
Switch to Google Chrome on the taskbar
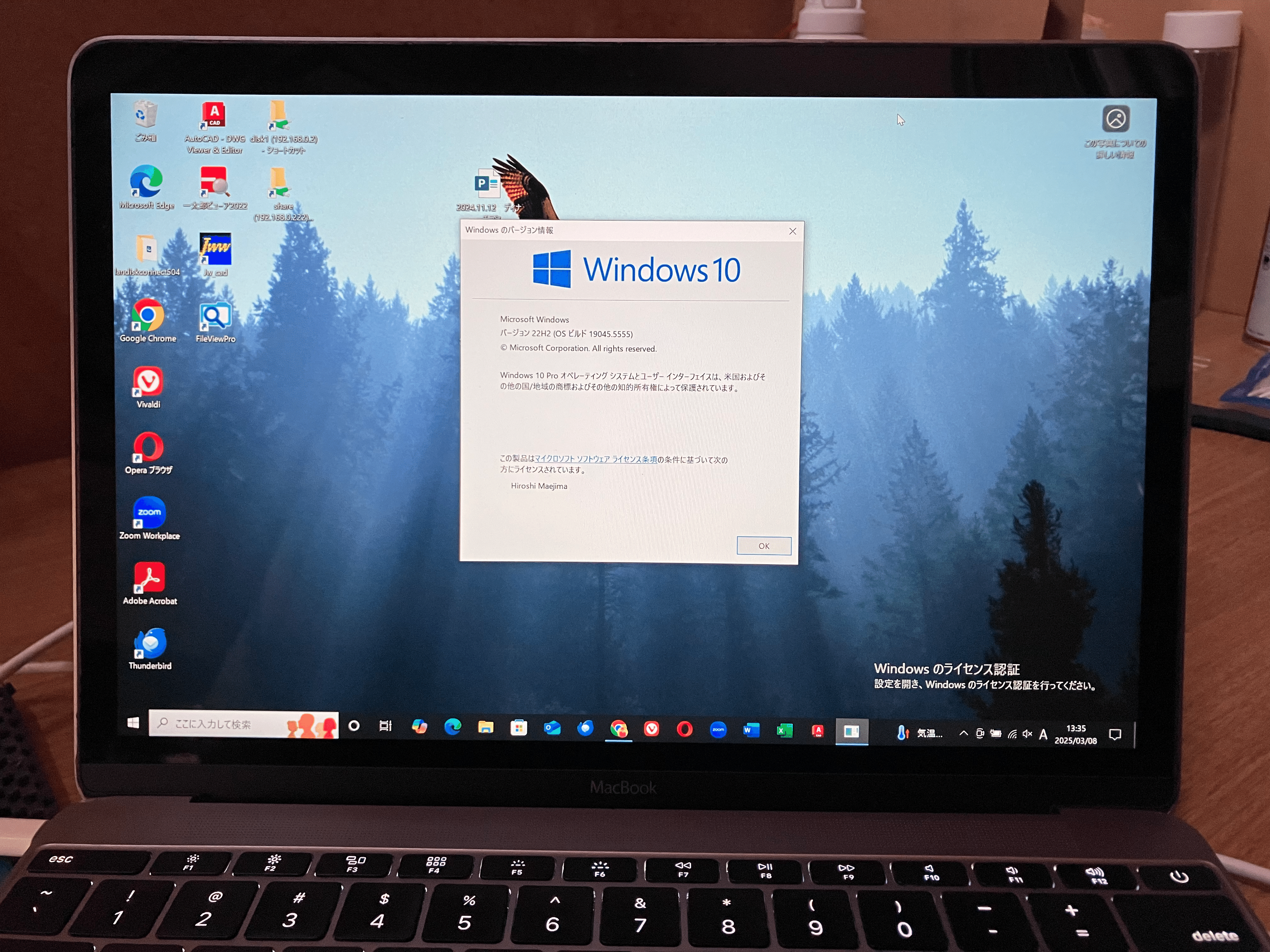tap(618, 729)
